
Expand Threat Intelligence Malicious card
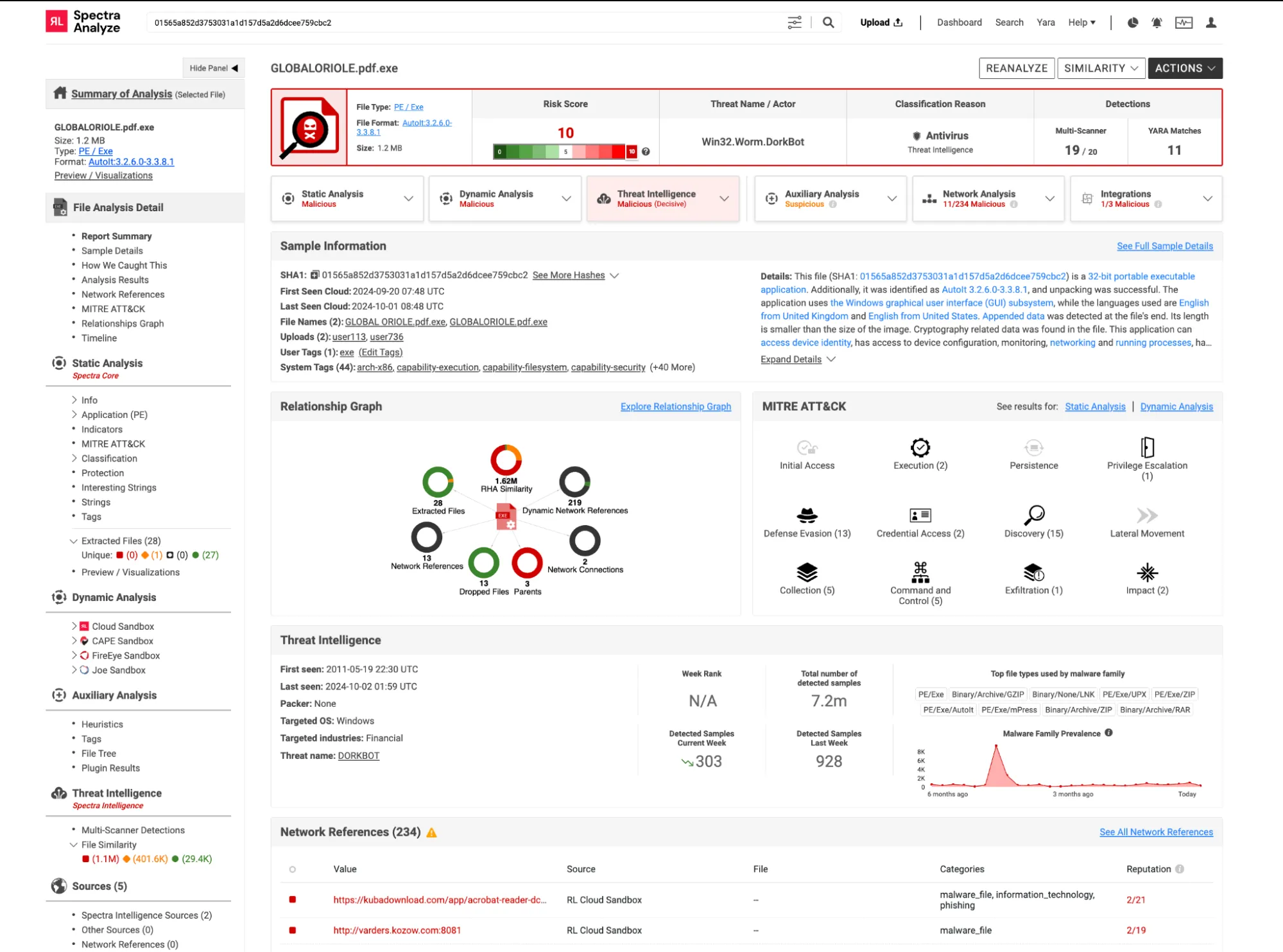point(663,199)
